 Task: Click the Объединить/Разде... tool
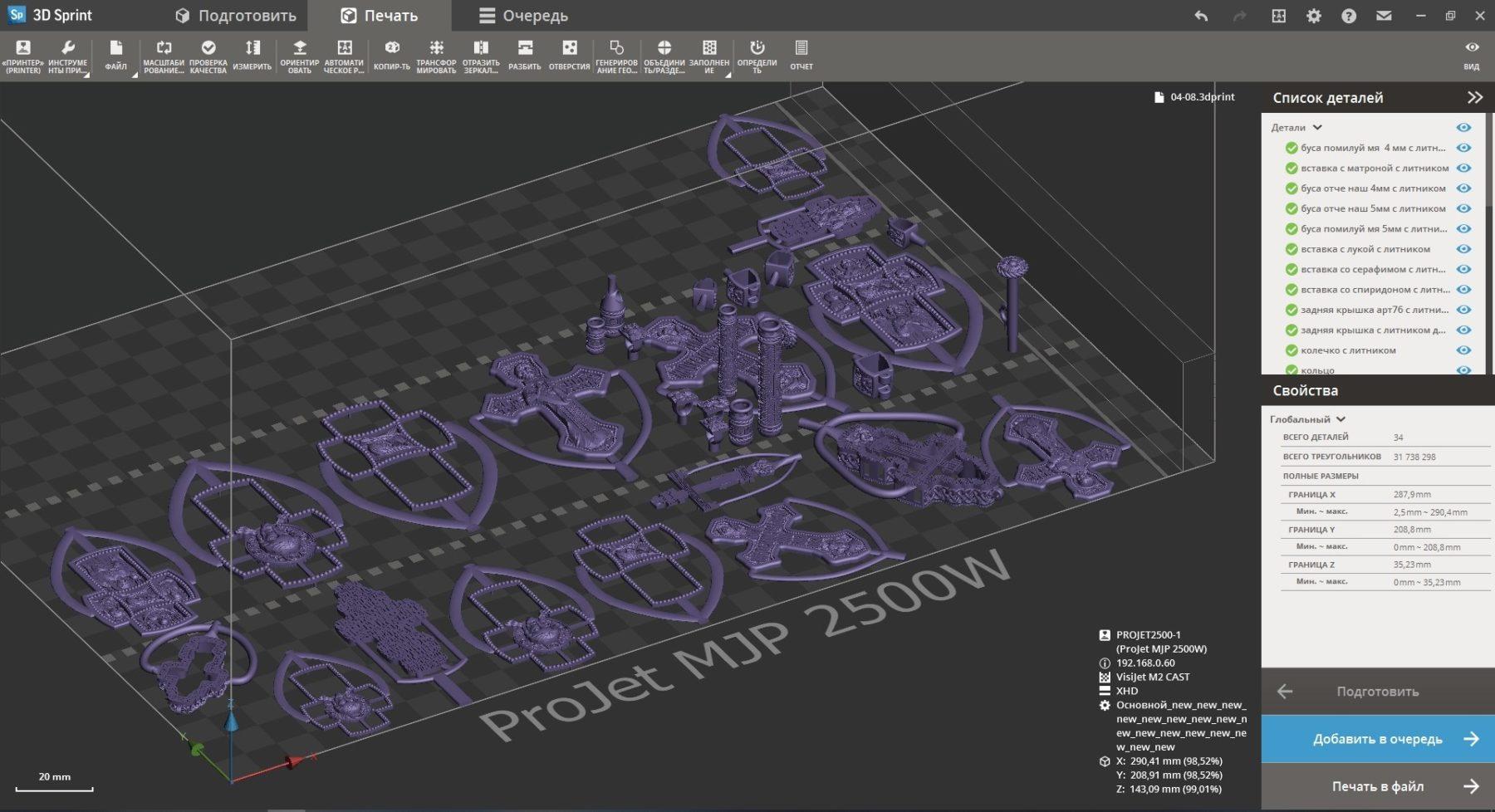click(664, 56)
